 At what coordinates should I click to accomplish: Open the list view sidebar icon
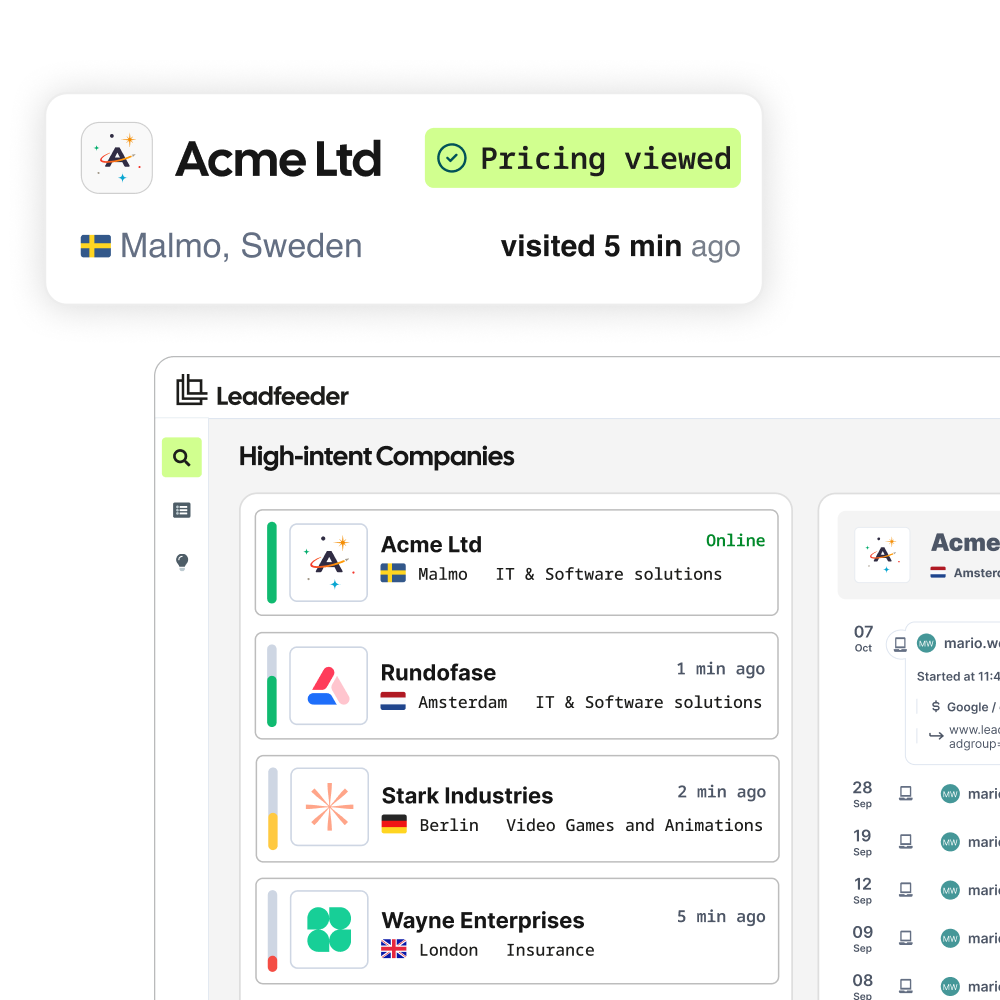(x=182, y=510)
